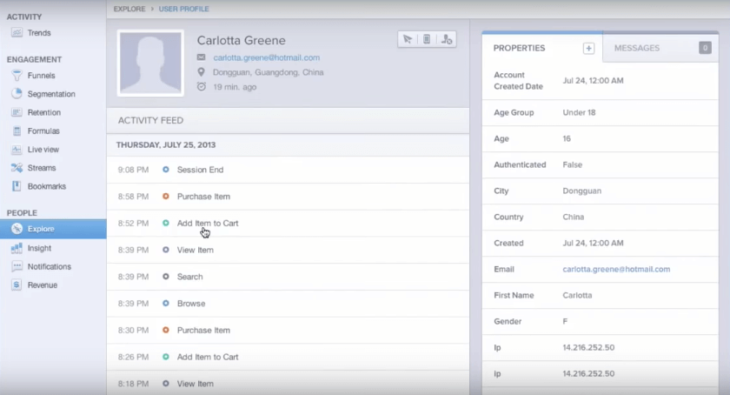Select Live view in sidebar

[43, 150]
